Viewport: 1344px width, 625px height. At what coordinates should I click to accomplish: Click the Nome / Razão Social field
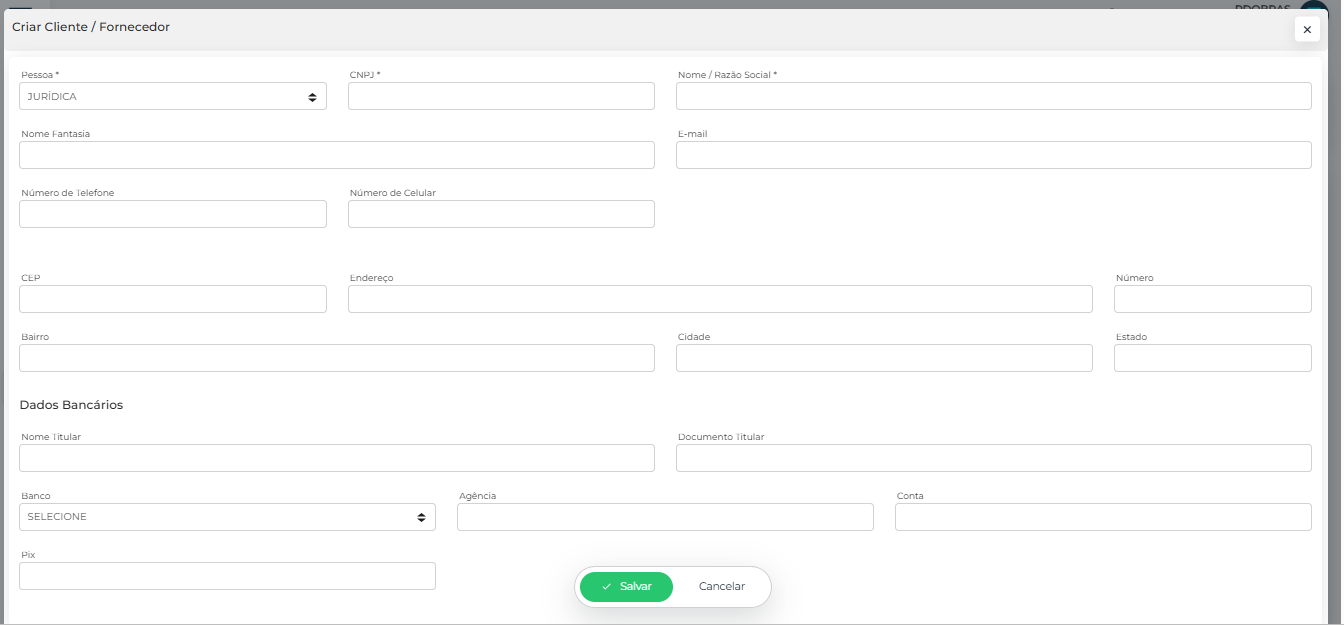point(993,97)
